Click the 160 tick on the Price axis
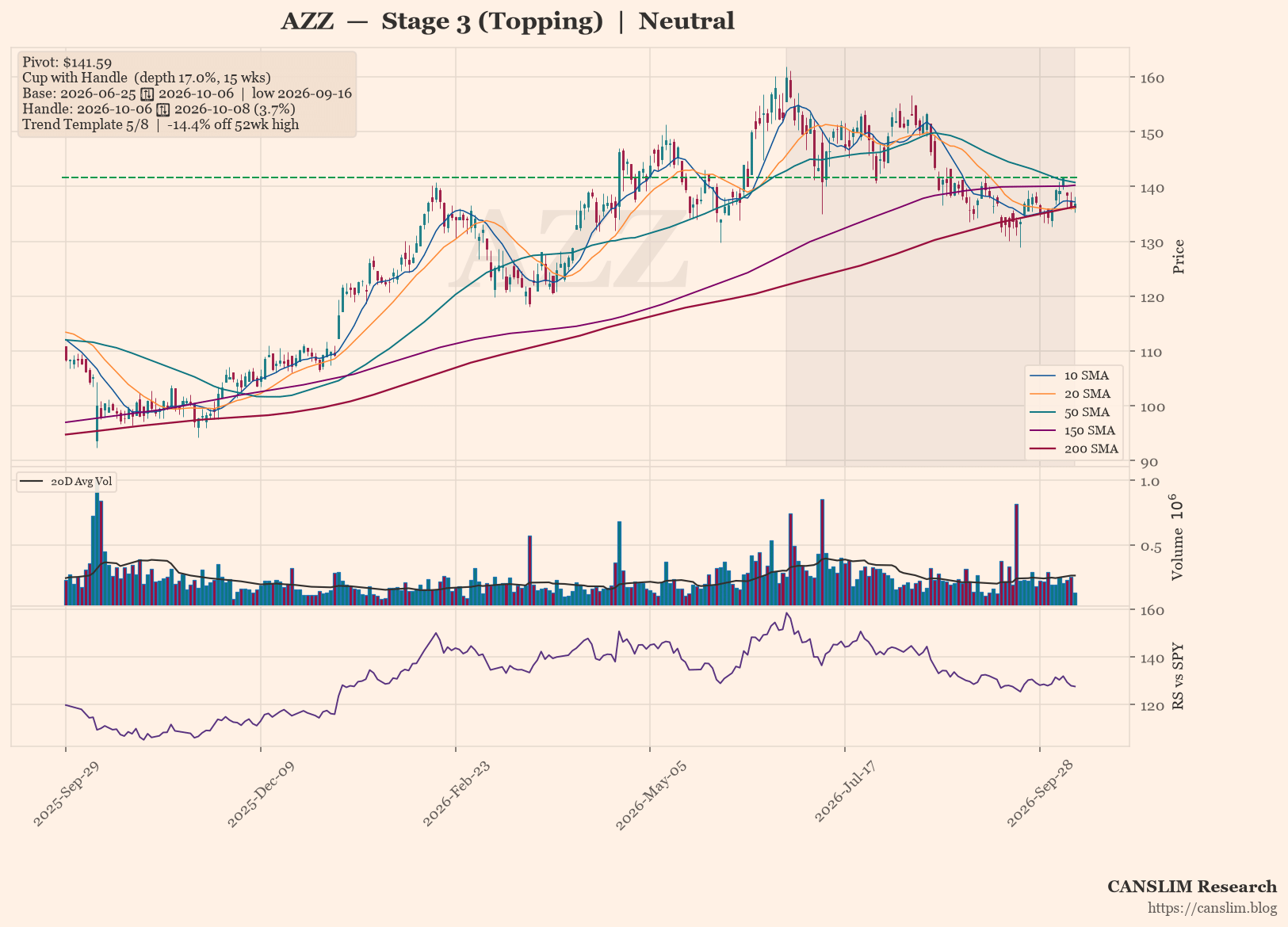Image resolution: width=1288 pixels, height=927 pixels. [x=1152, y=78]
